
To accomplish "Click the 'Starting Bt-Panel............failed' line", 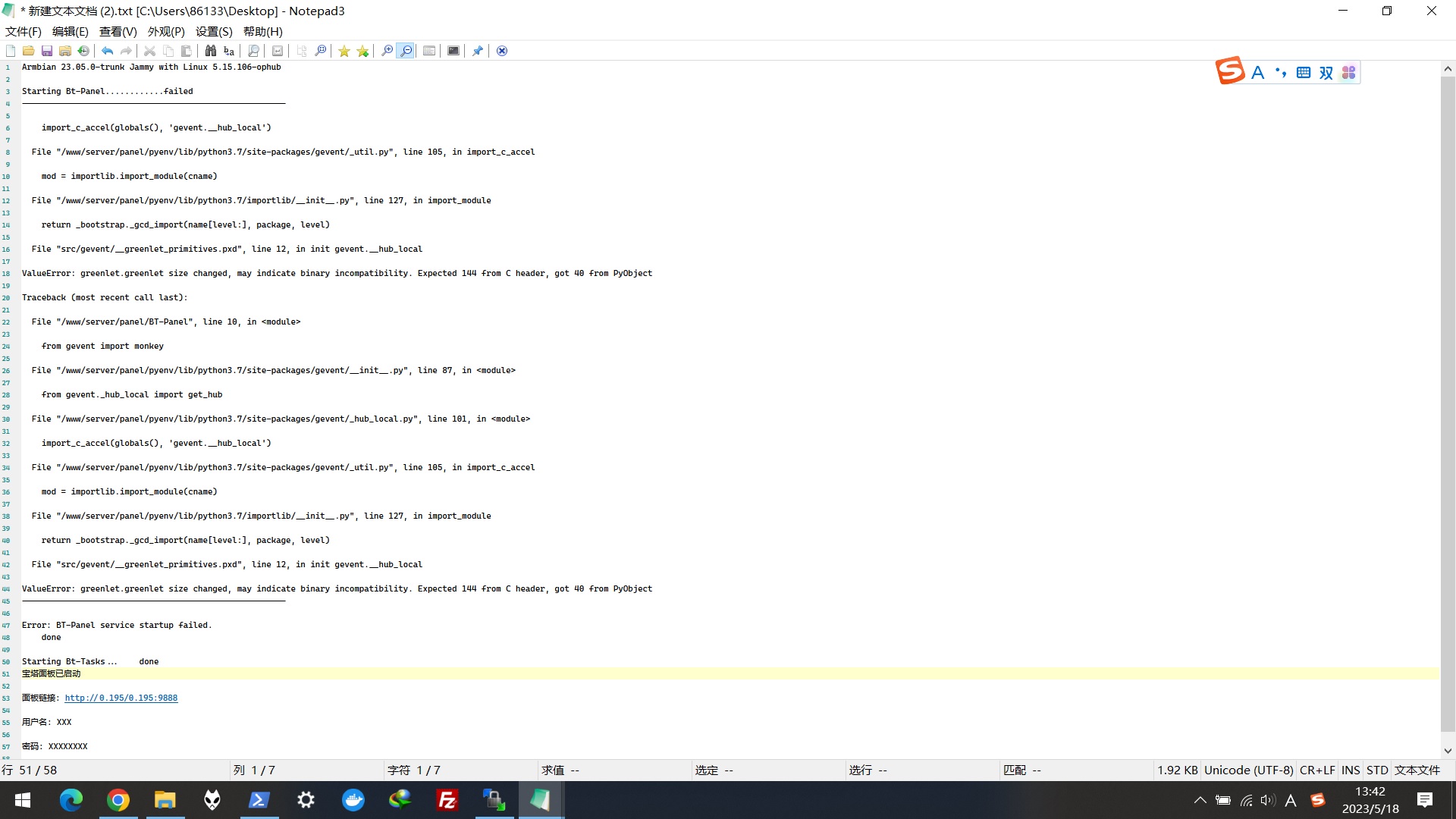I will coord(108,91).
